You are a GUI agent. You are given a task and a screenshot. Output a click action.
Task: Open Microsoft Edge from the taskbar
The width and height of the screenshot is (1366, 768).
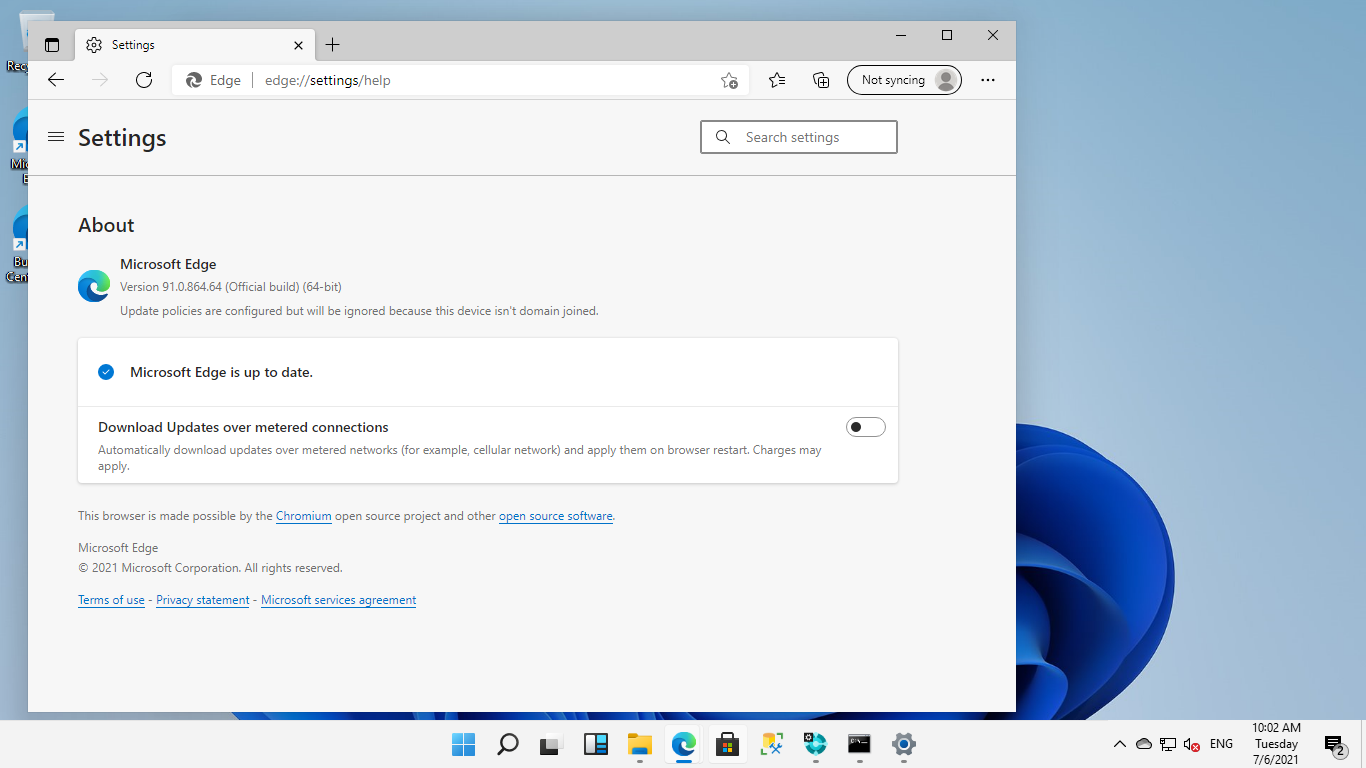tap(683, 745)
